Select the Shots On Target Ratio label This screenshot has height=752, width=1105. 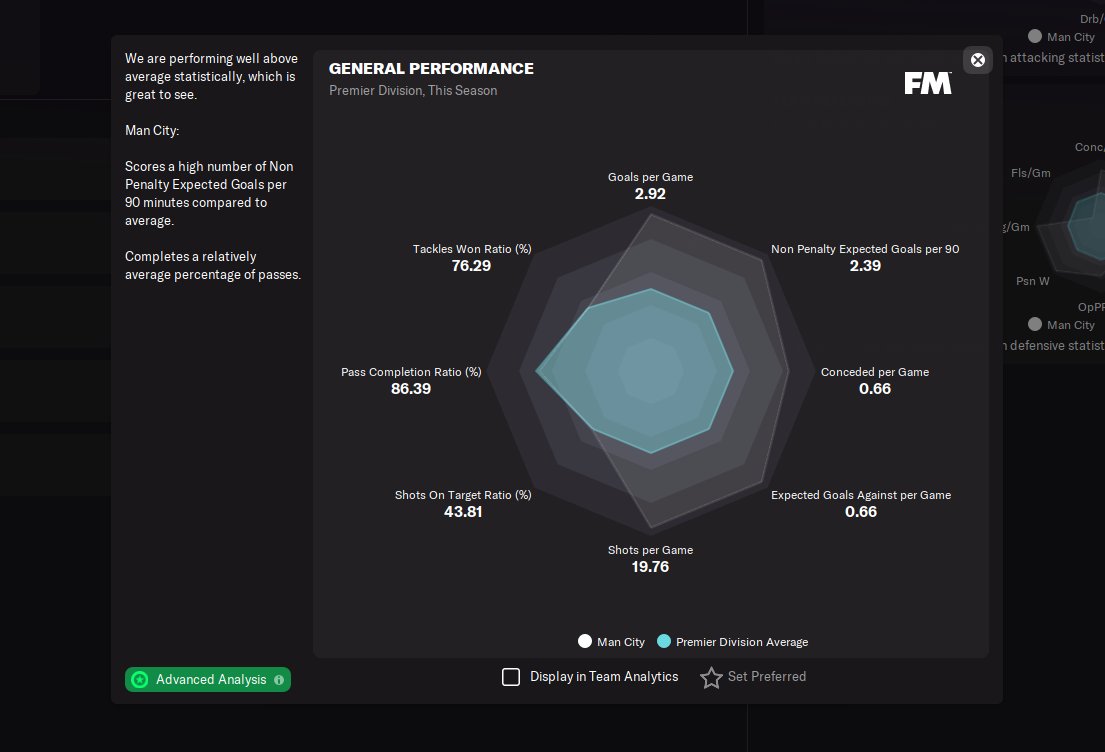click(x=463, y=495)
